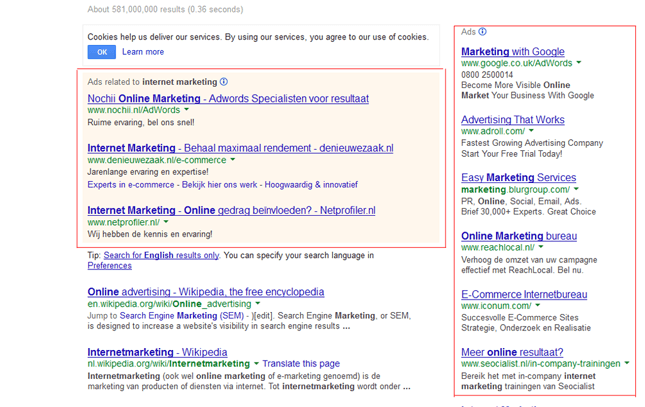The height and width of the screenshot is (407, 645).
Task: Click the www.nochii.nl/AdWords green URL
Action: 134,110
